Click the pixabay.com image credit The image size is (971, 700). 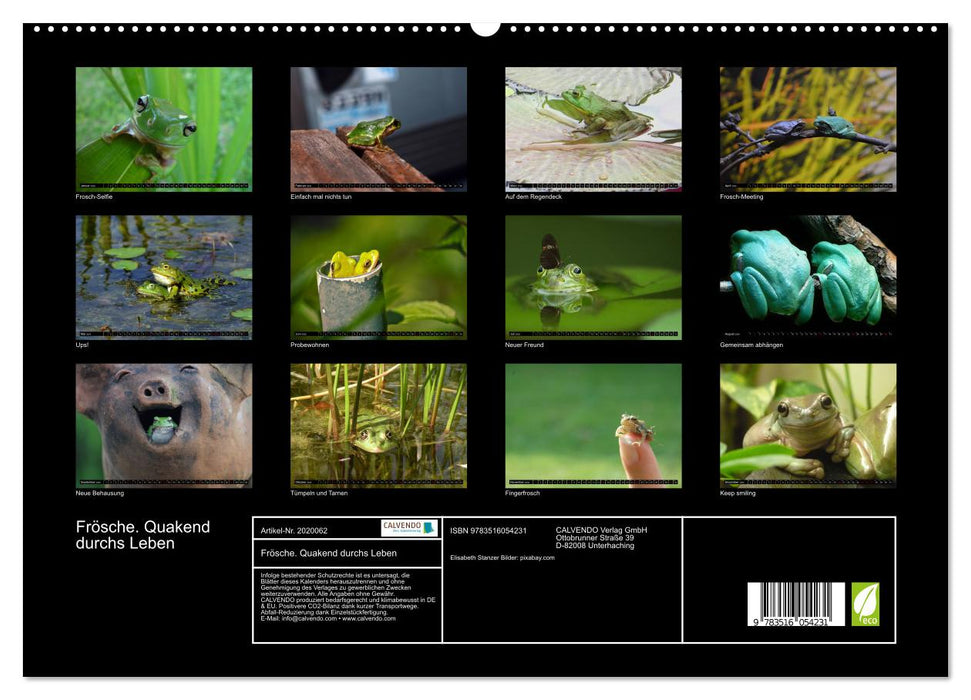coord(536,558)
